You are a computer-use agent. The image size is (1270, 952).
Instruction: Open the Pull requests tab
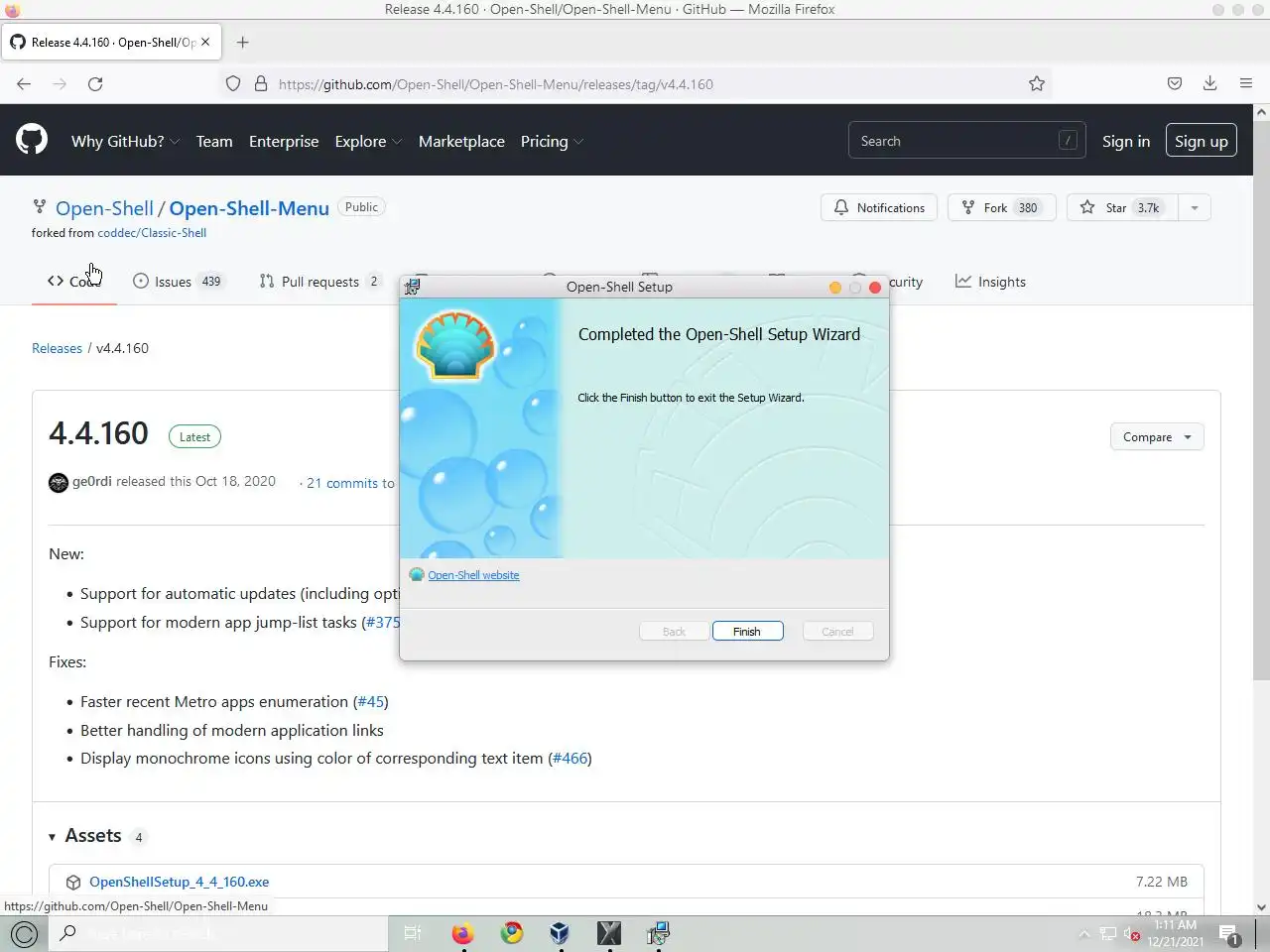click(x=319, y=282)
